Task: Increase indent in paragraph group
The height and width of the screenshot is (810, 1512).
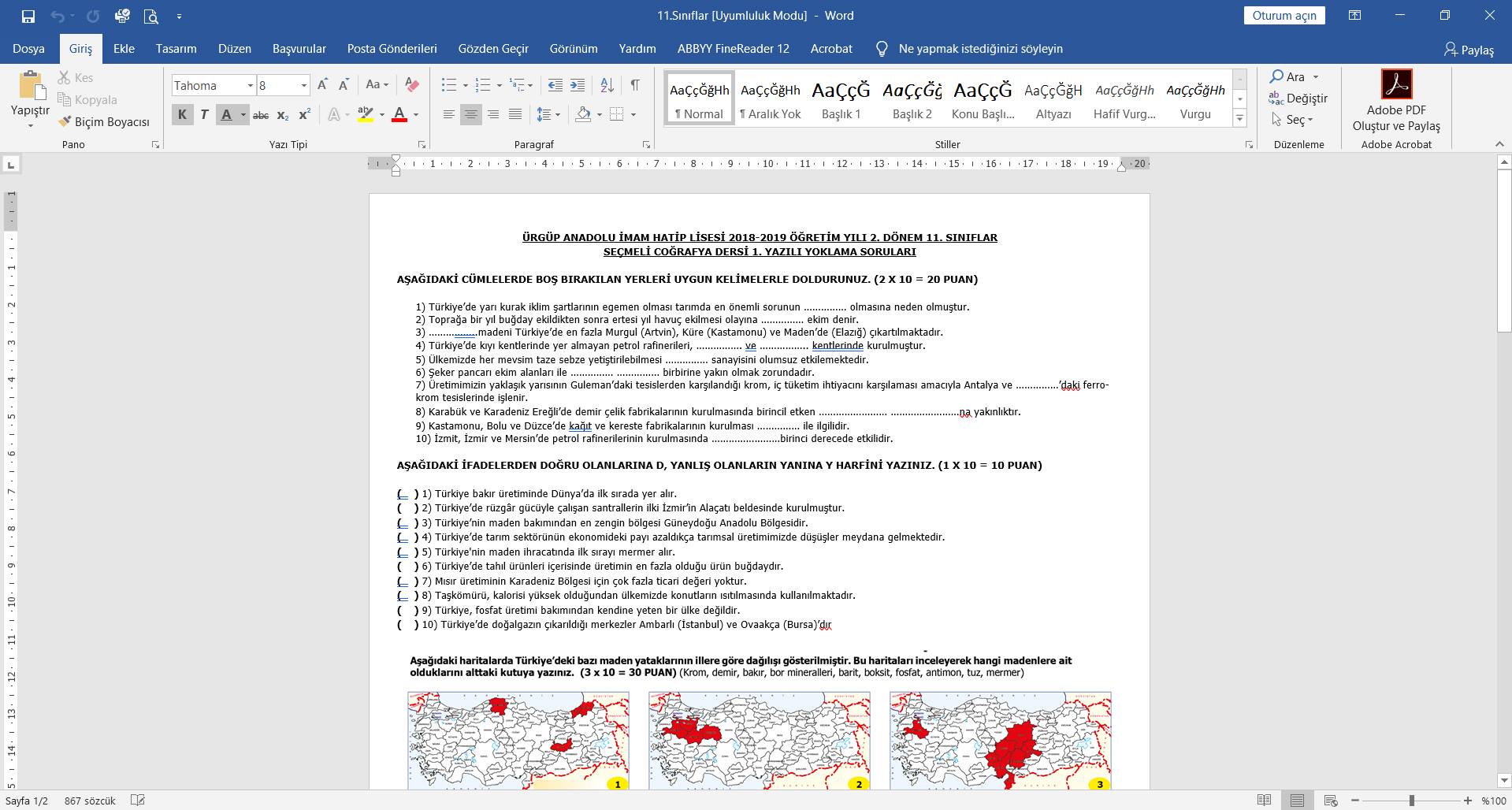Action: pyautogui.click(x=578, y=85)
